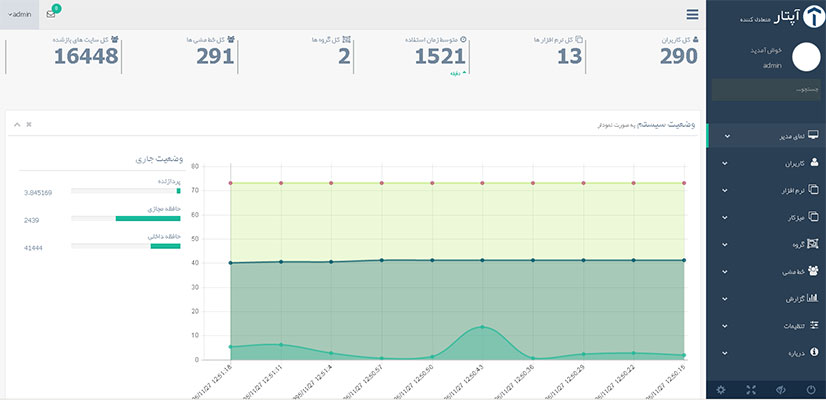Click the copy icon beside کل نرم افزار ها
826x400 pixels.
pos(579,40)
